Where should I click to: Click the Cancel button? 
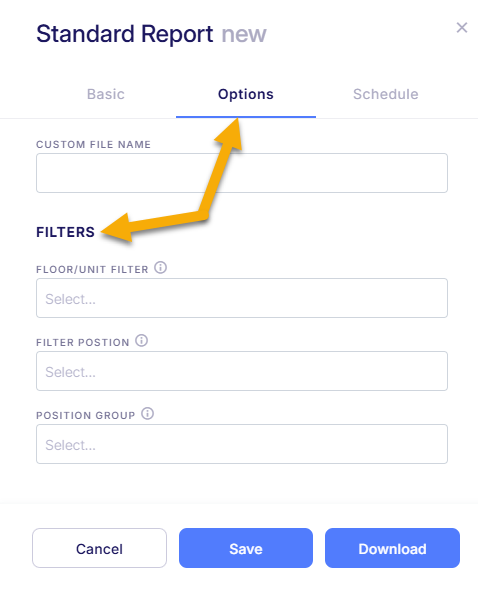click(99, 548)
